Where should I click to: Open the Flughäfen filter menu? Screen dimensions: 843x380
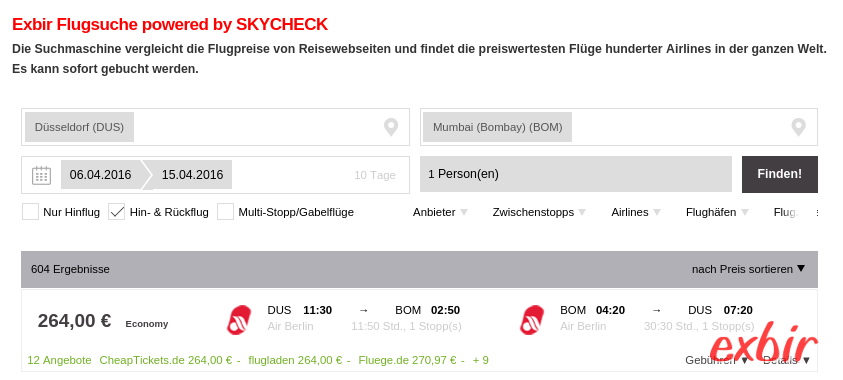tap(717, 212)
